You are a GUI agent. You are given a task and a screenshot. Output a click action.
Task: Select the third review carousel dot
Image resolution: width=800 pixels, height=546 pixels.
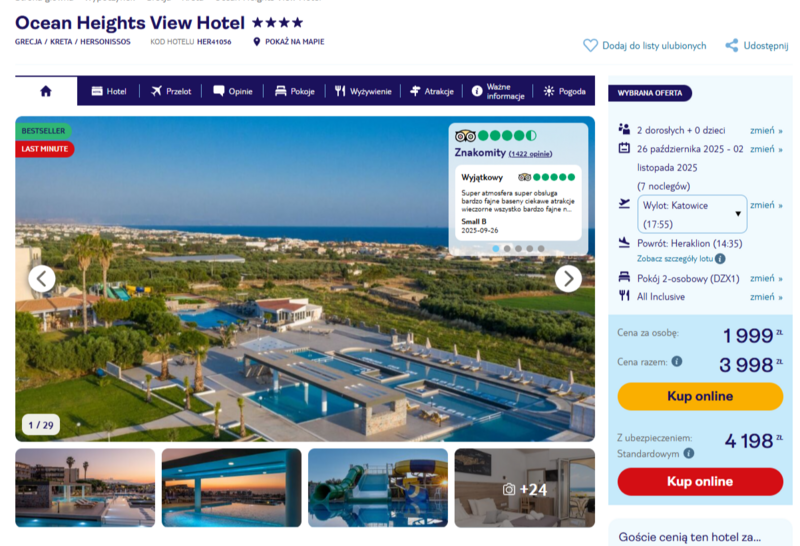click(x=518, y=249)
